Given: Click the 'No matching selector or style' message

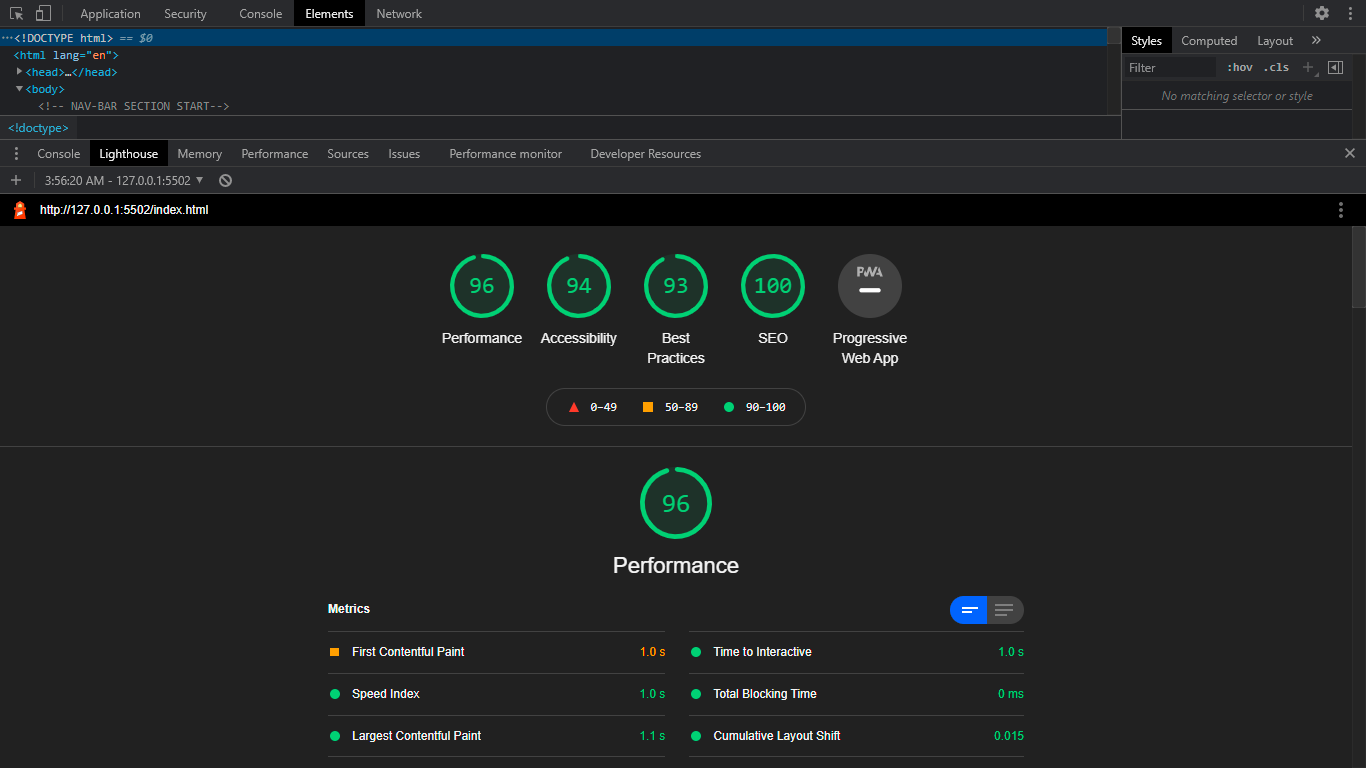Looking at the screenshot, I should click(1237, 96).
